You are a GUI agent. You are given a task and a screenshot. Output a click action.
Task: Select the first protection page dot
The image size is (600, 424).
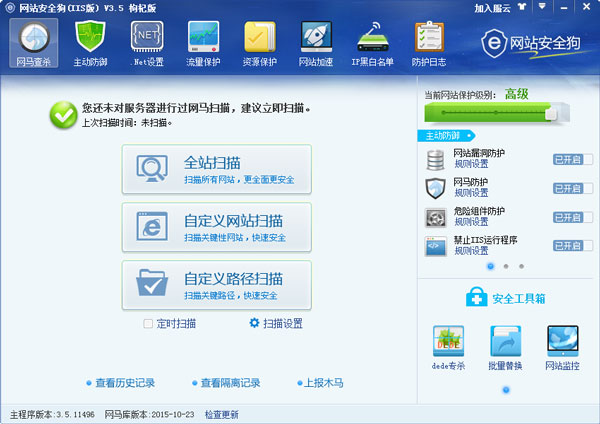click(491, 266)
